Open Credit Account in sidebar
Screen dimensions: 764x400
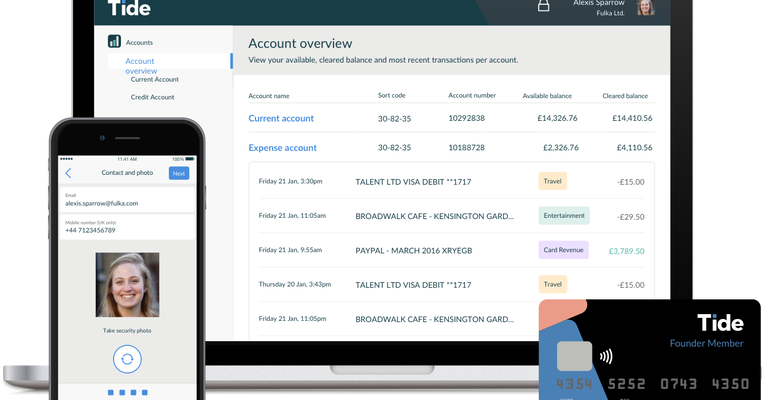152,97
